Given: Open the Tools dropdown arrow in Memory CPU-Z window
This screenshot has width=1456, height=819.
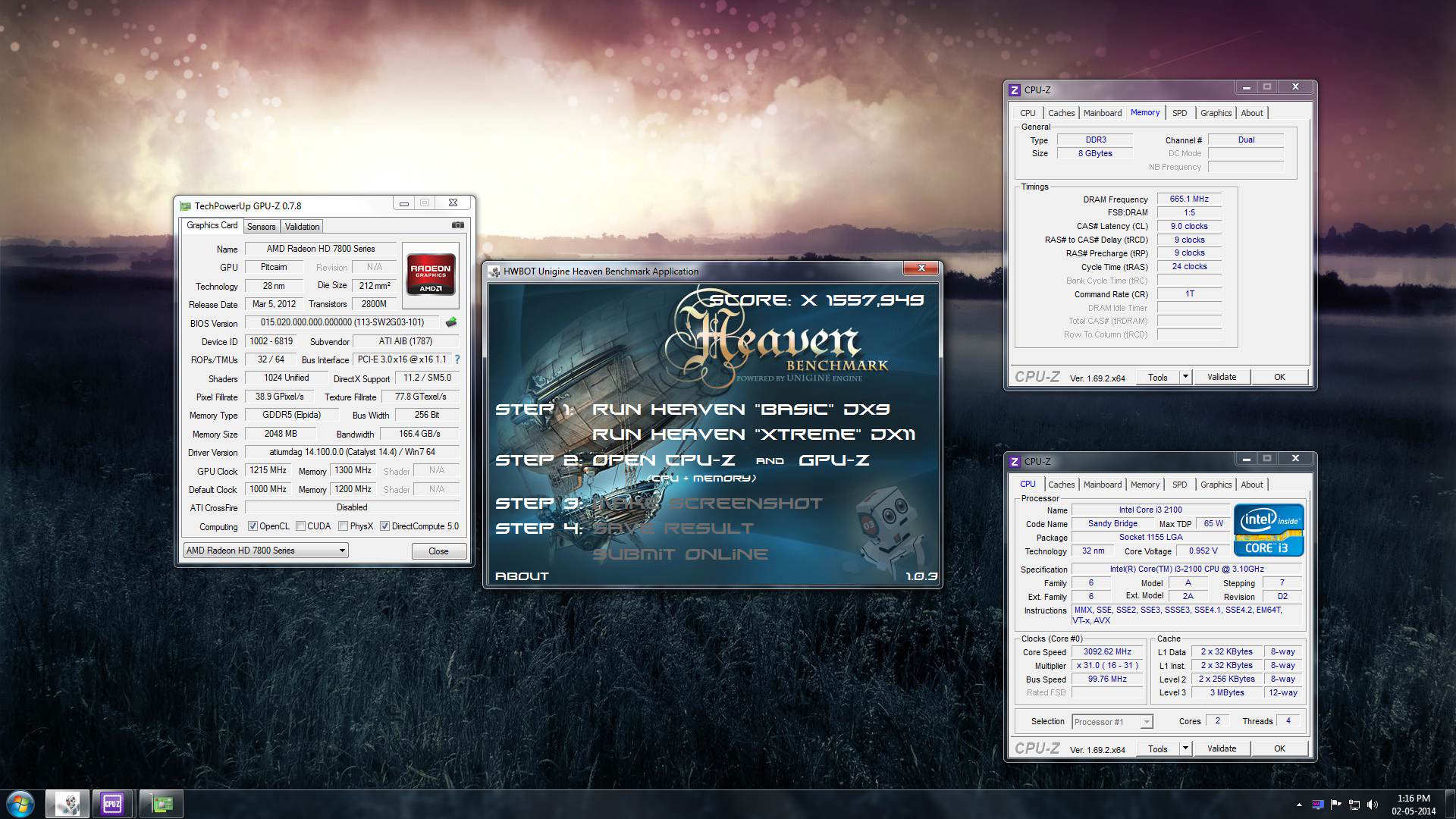Looking at the screenshot, I should point(1185,377).
